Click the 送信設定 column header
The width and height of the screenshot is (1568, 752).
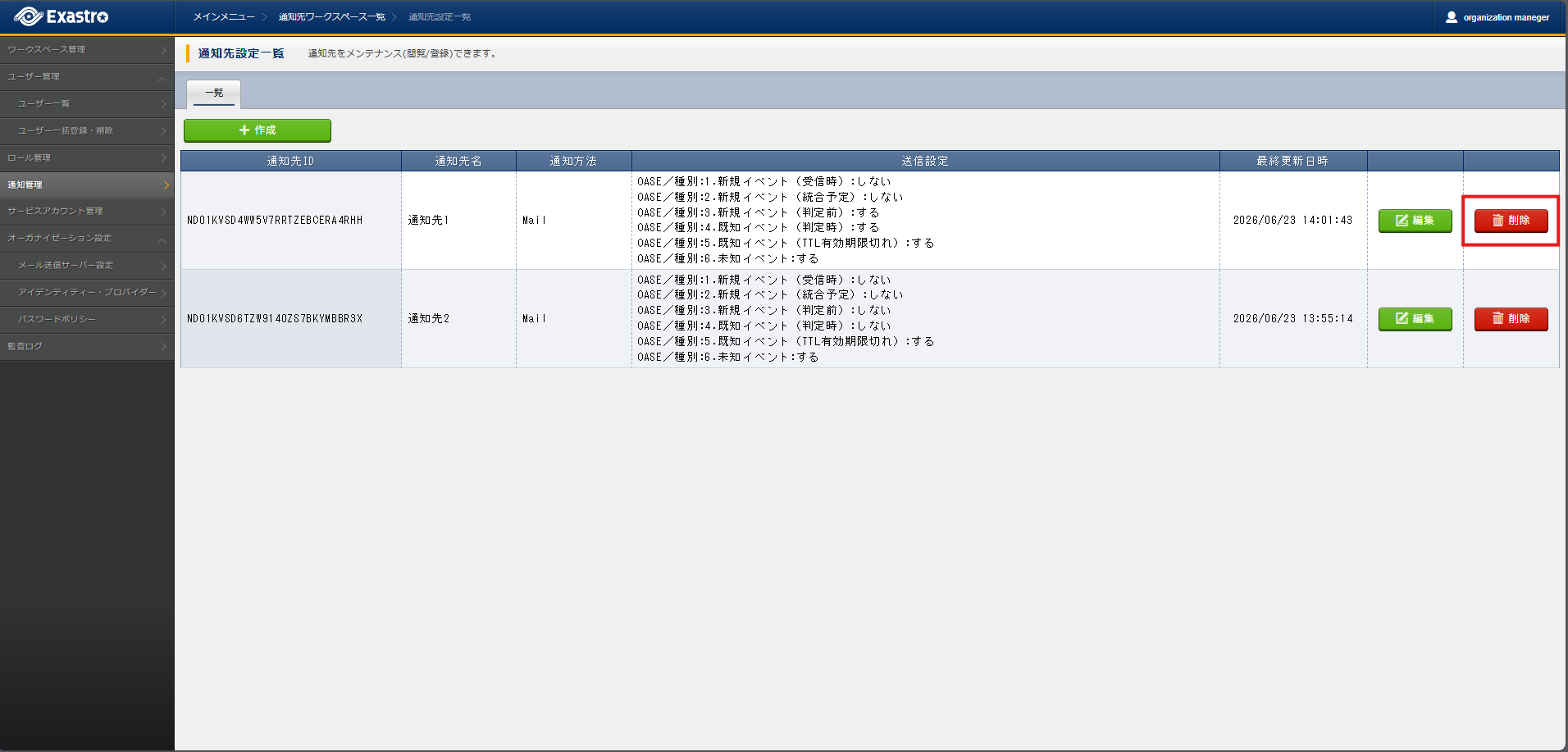(925, 161)
